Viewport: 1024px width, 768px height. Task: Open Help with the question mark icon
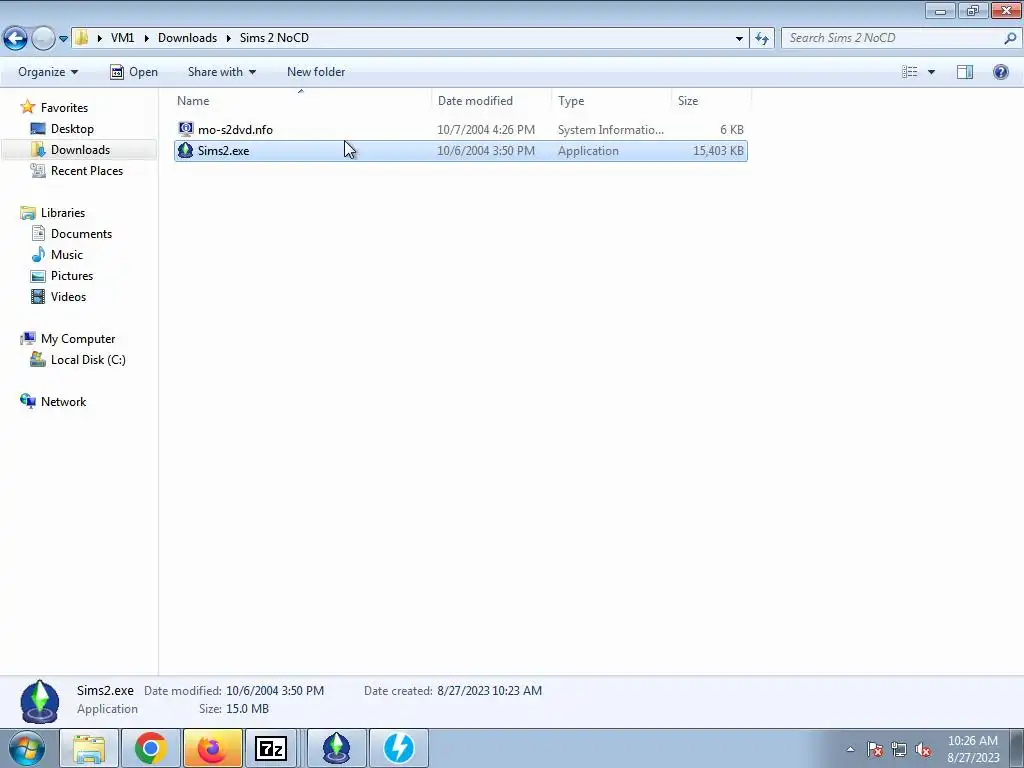(x=1000, y=72)
